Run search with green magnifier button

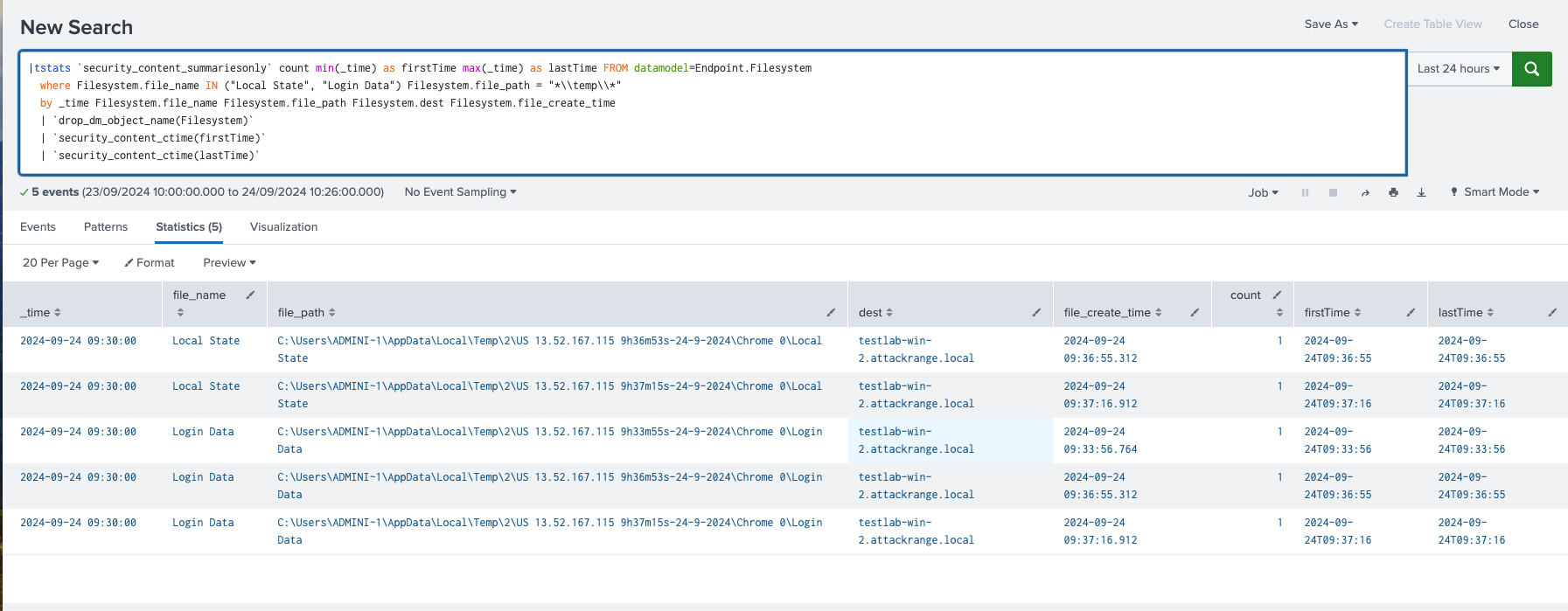(1531, 69)
